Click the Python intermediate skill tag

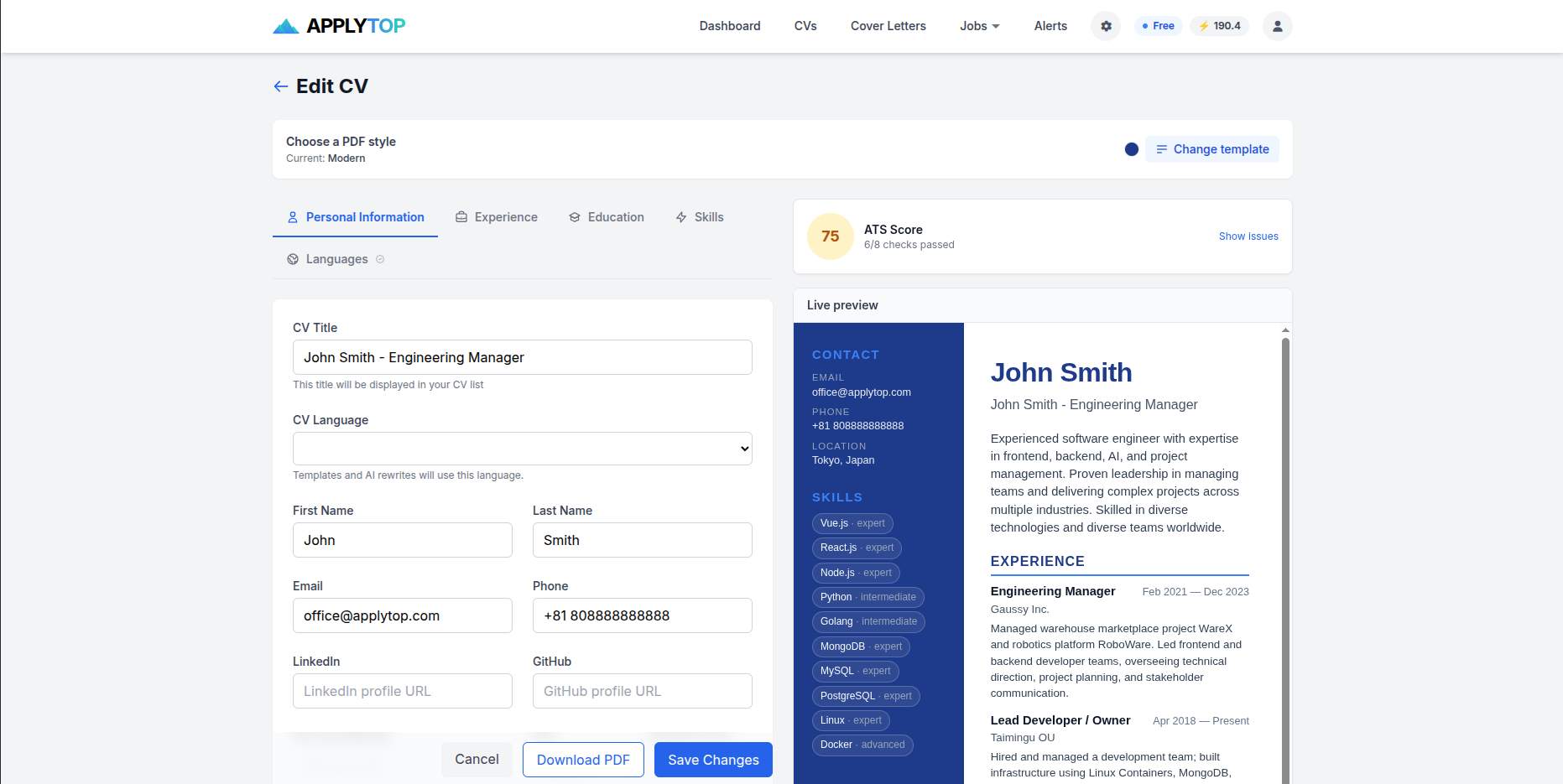tap(868, 597)
